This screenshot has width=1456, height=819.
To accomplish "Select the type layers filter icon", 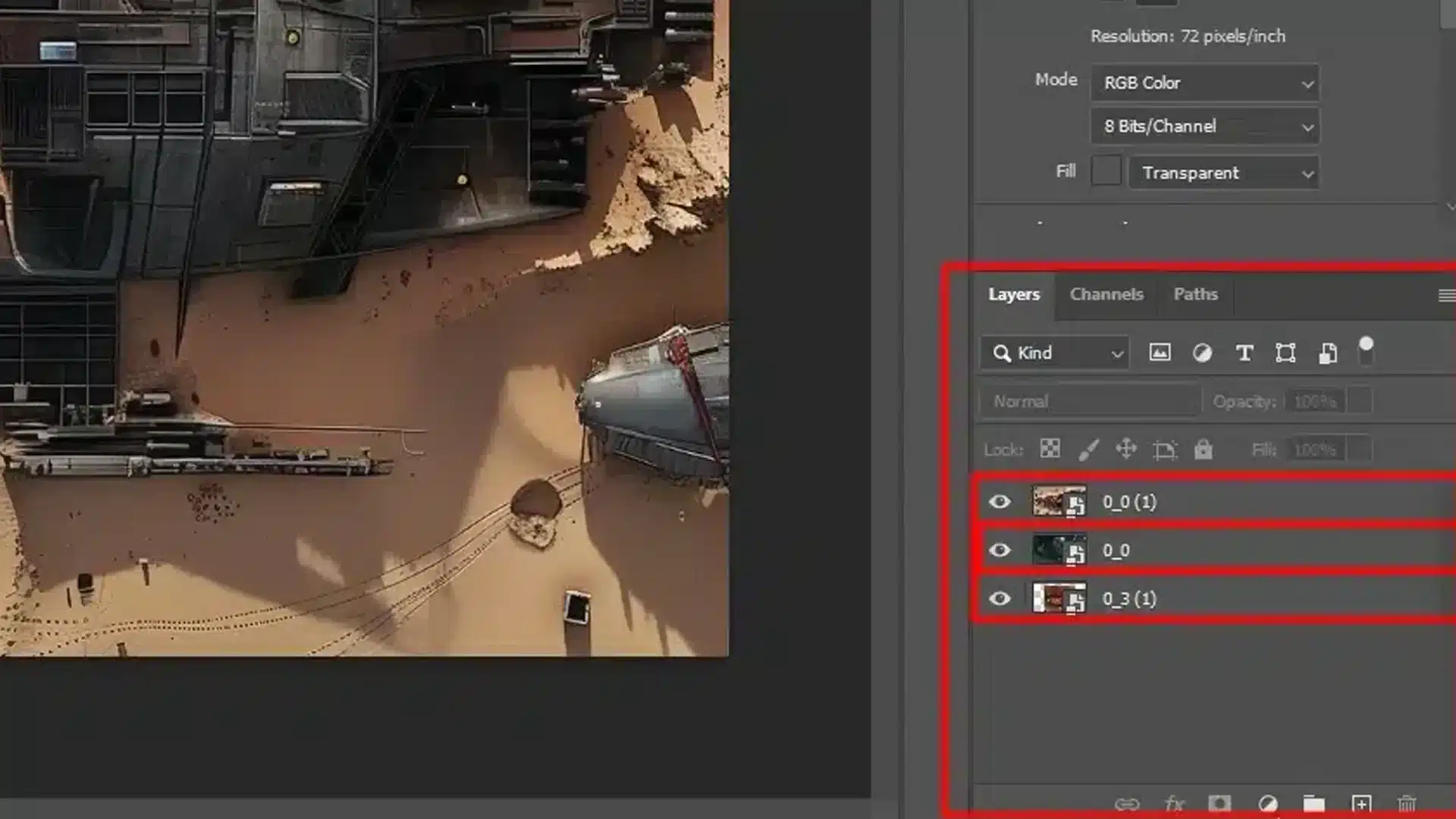I will [1244, 353].
